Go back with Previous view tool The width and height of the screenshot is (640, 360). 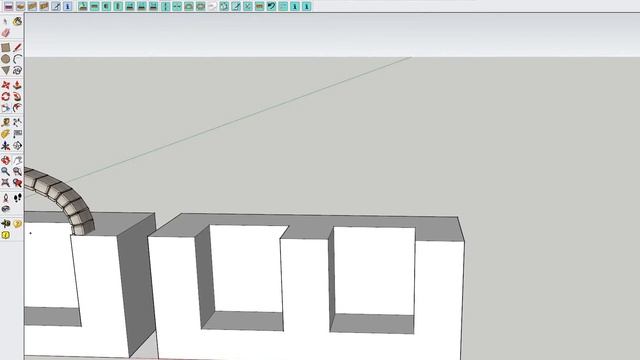(17, 183)
